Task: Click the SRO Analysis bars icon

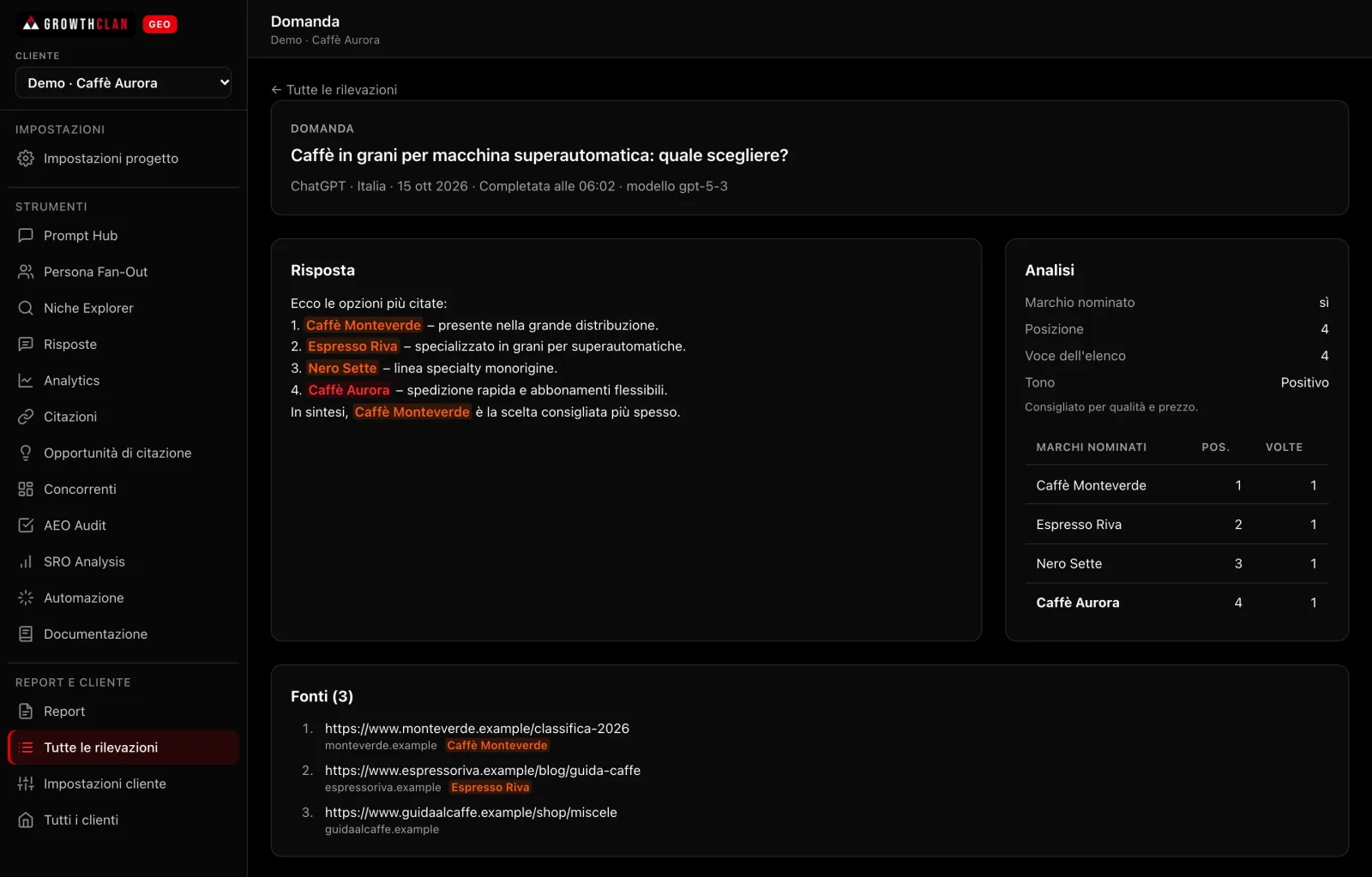Action: coord(26,562)
